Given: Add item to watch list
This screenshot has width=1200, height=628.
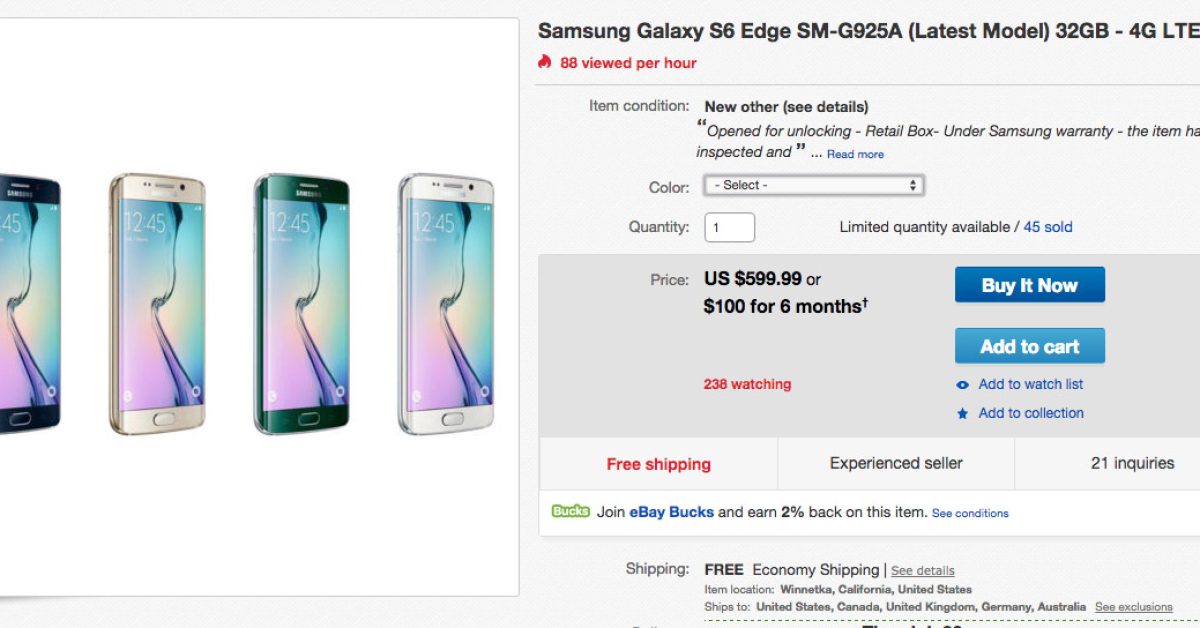Looking at the screenshot, I should tap(1030, 384).
